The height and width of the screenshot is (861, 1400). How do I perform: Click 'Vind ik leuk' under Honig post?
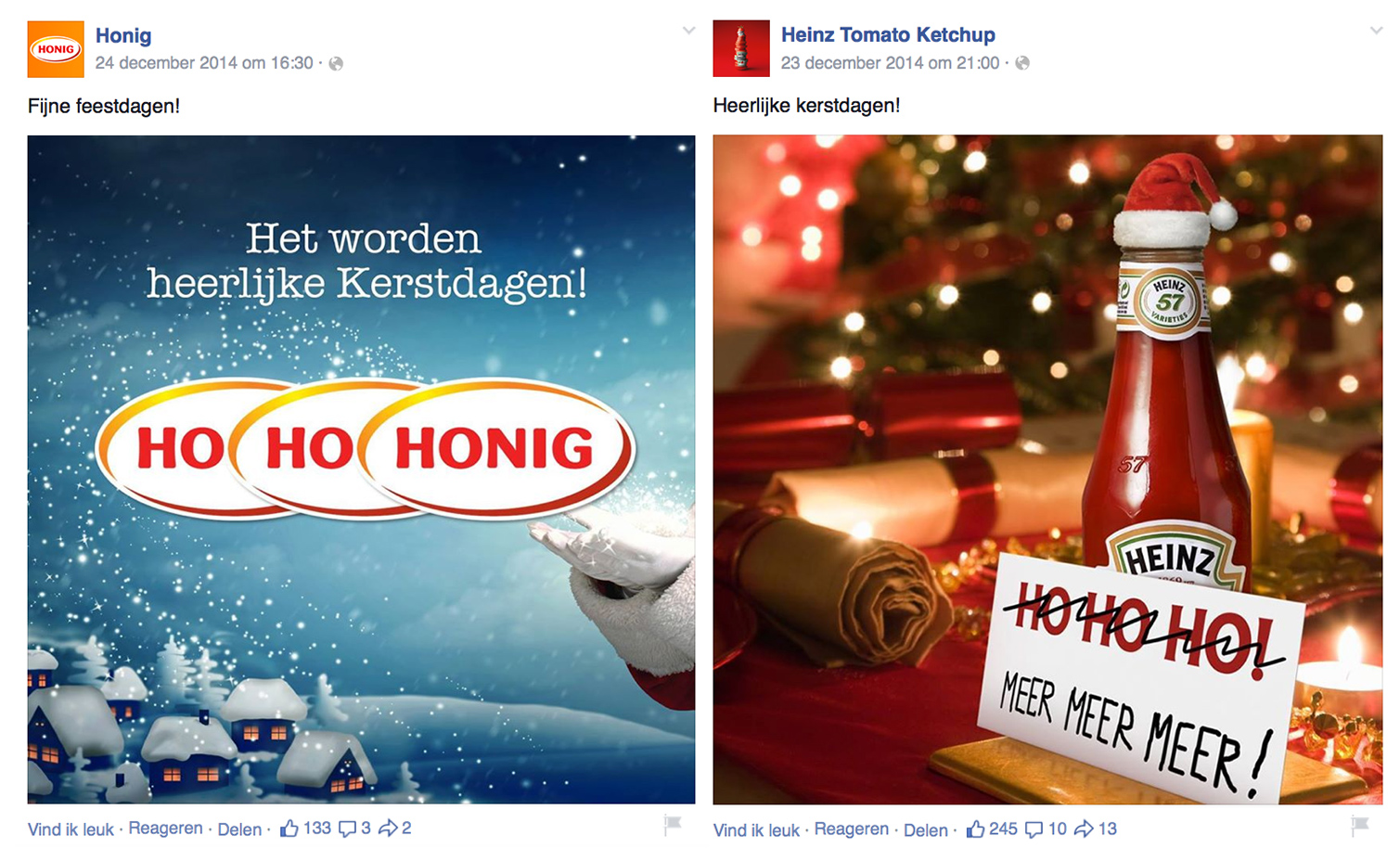tap(71, 829)
